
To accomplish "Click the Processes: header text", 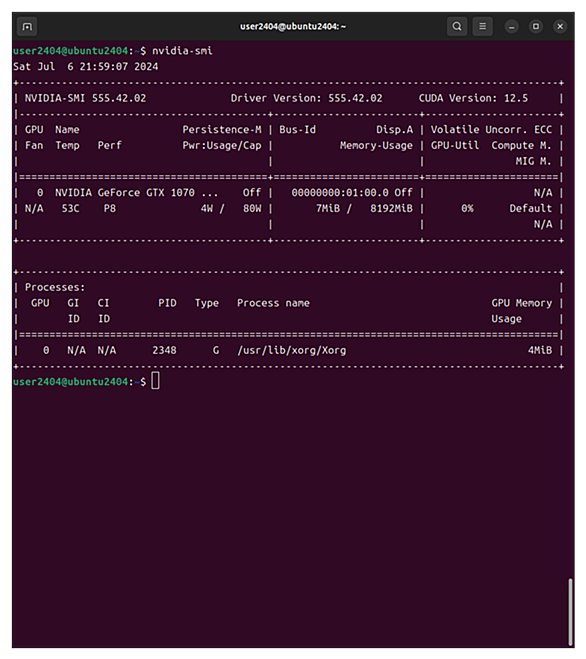I will [55, 287].
